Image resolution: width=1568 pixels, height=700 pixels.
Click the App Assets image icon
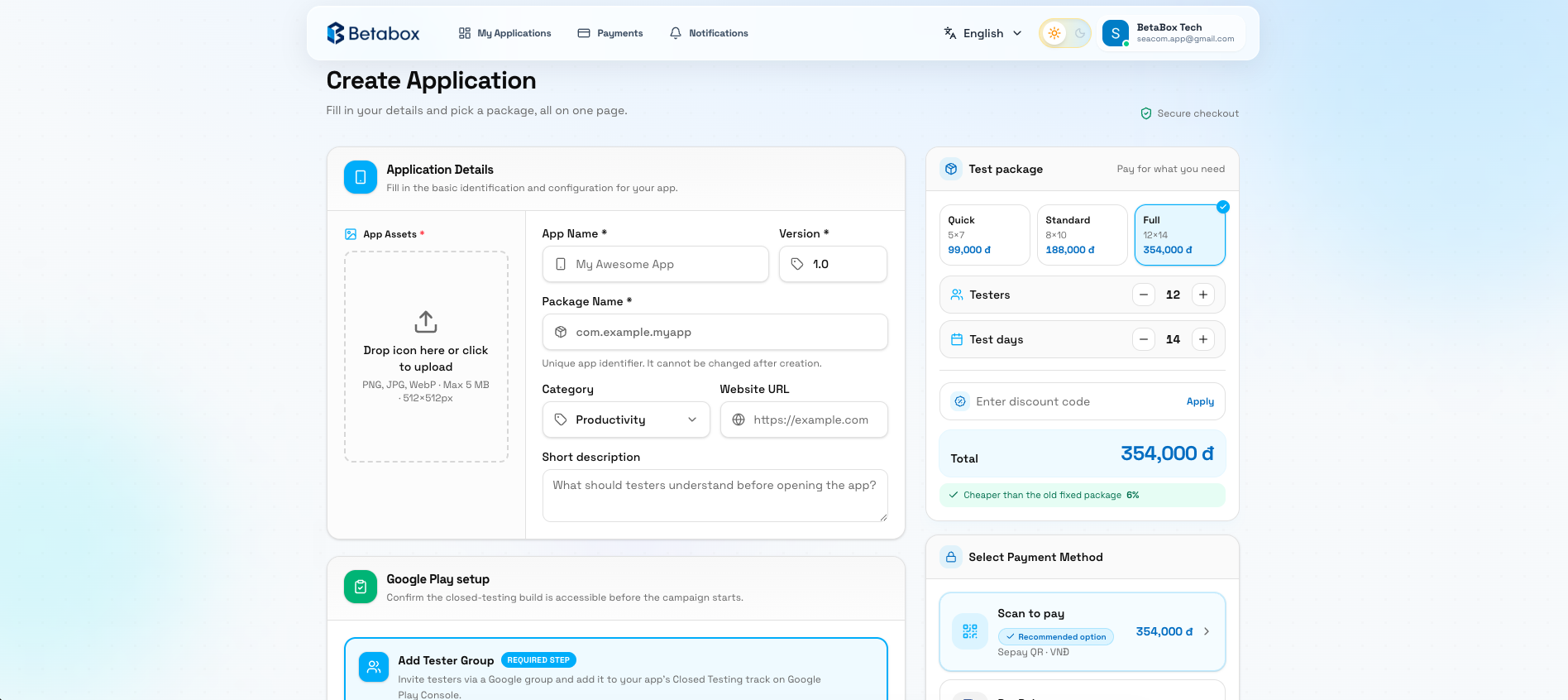(351, 234)
